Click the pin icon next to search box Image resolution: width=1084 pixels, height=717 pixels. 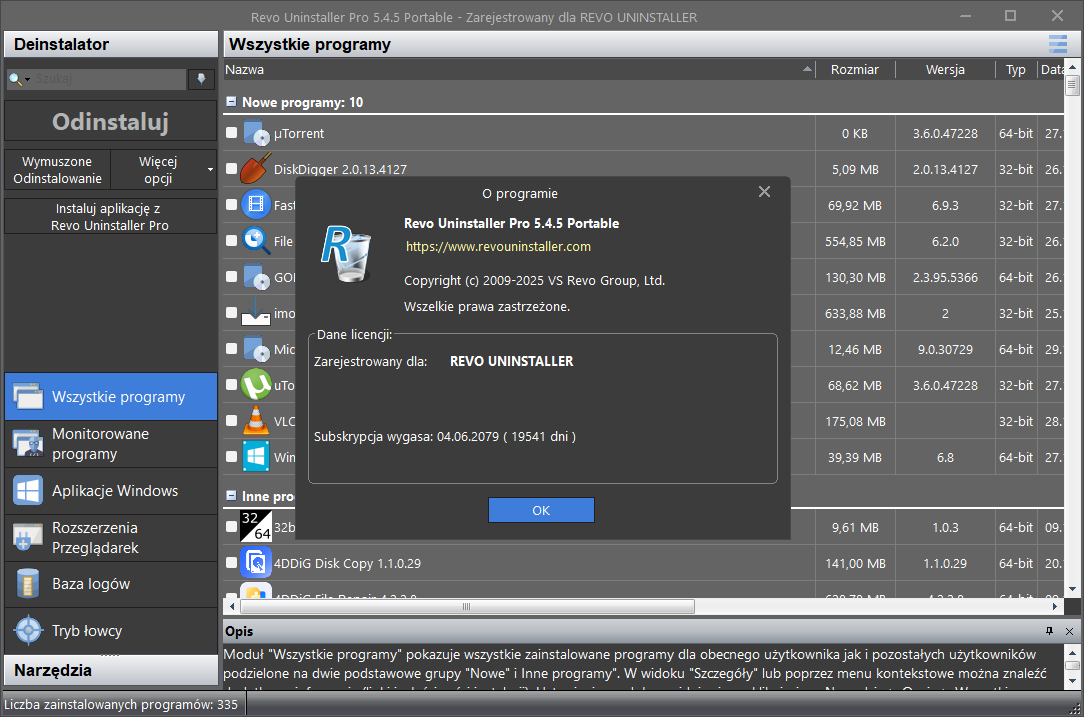(x=201, y=79)
